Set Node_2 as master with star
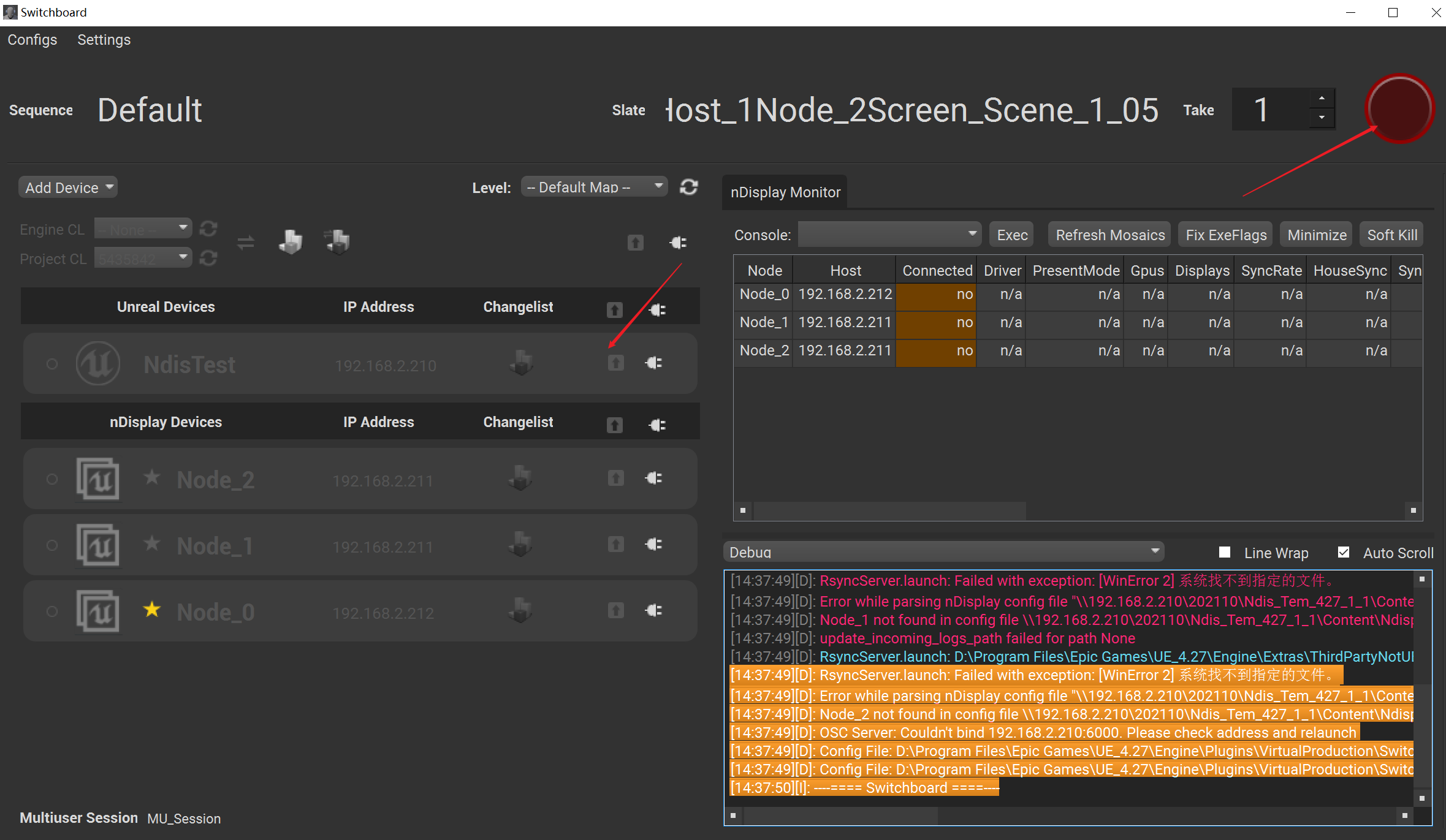 click(152, 477)
